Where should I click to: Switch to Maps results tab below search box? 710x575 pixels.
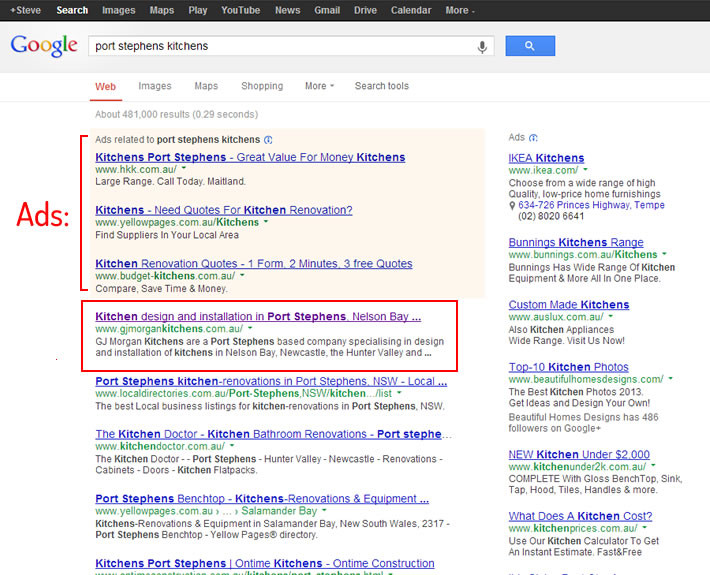(x=206, y=86)
